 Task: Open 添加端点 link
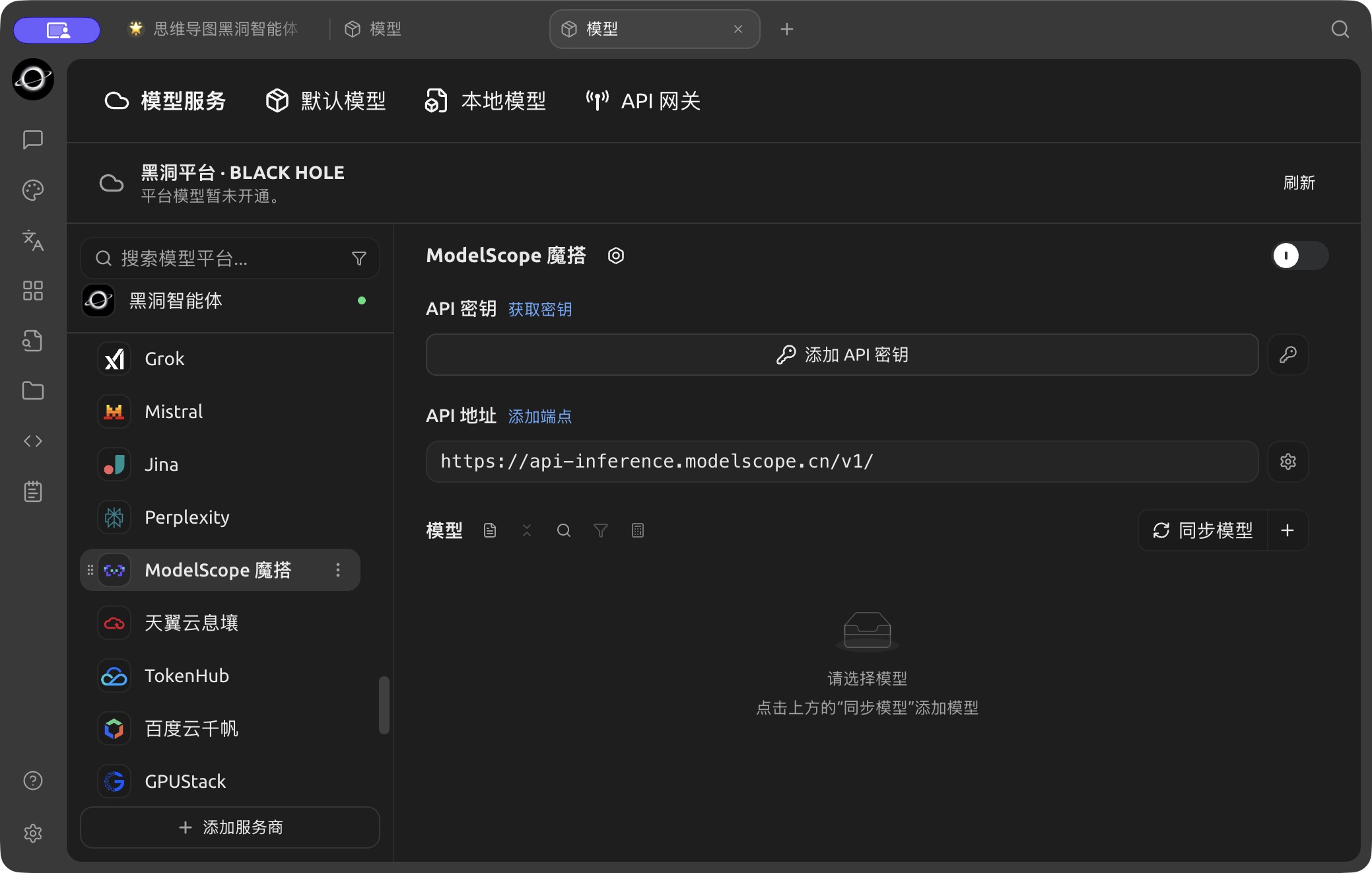540,416
